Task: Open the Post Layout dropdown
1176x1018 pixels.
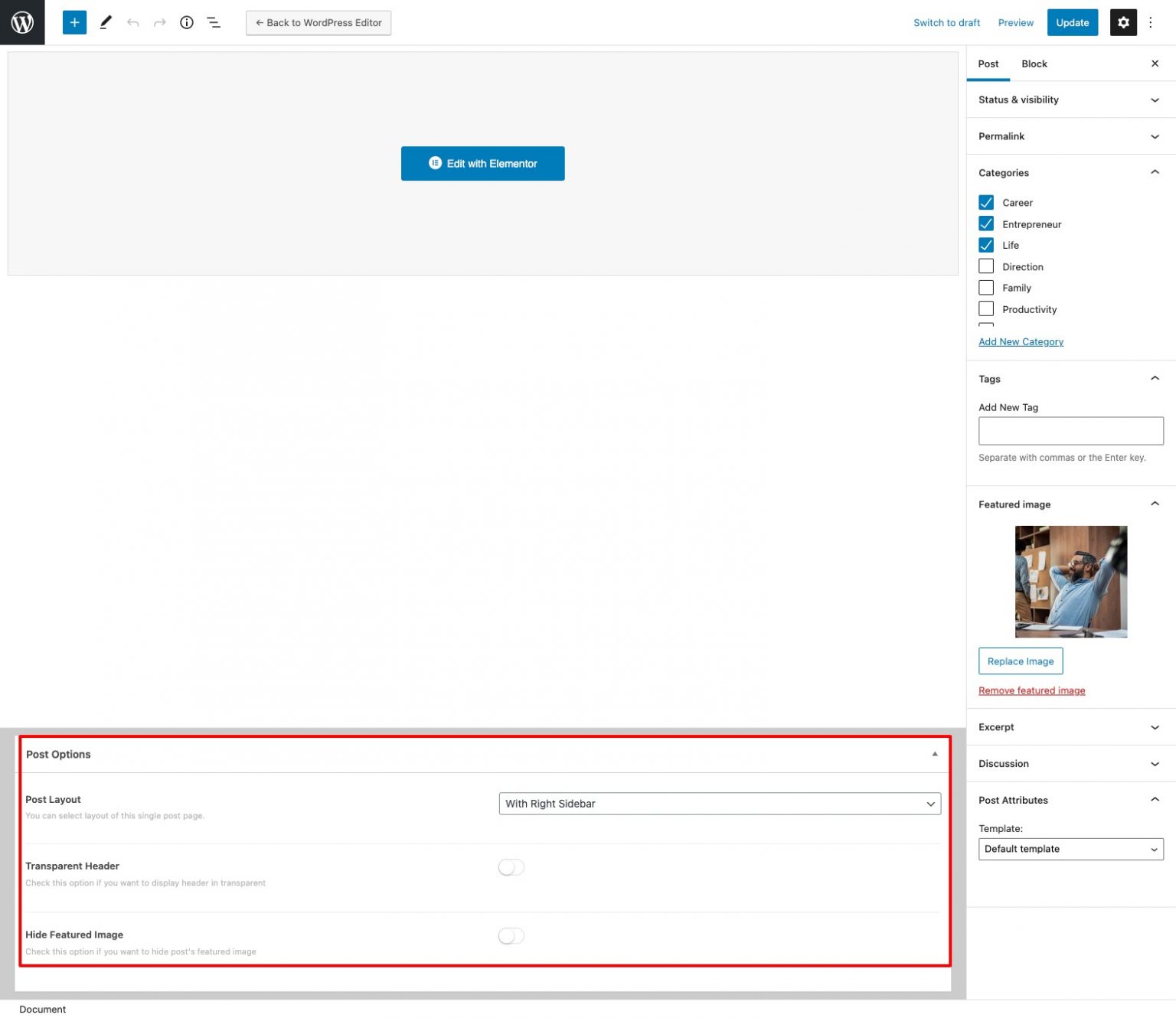Action: pyautogui.click(x=719, y=804)
